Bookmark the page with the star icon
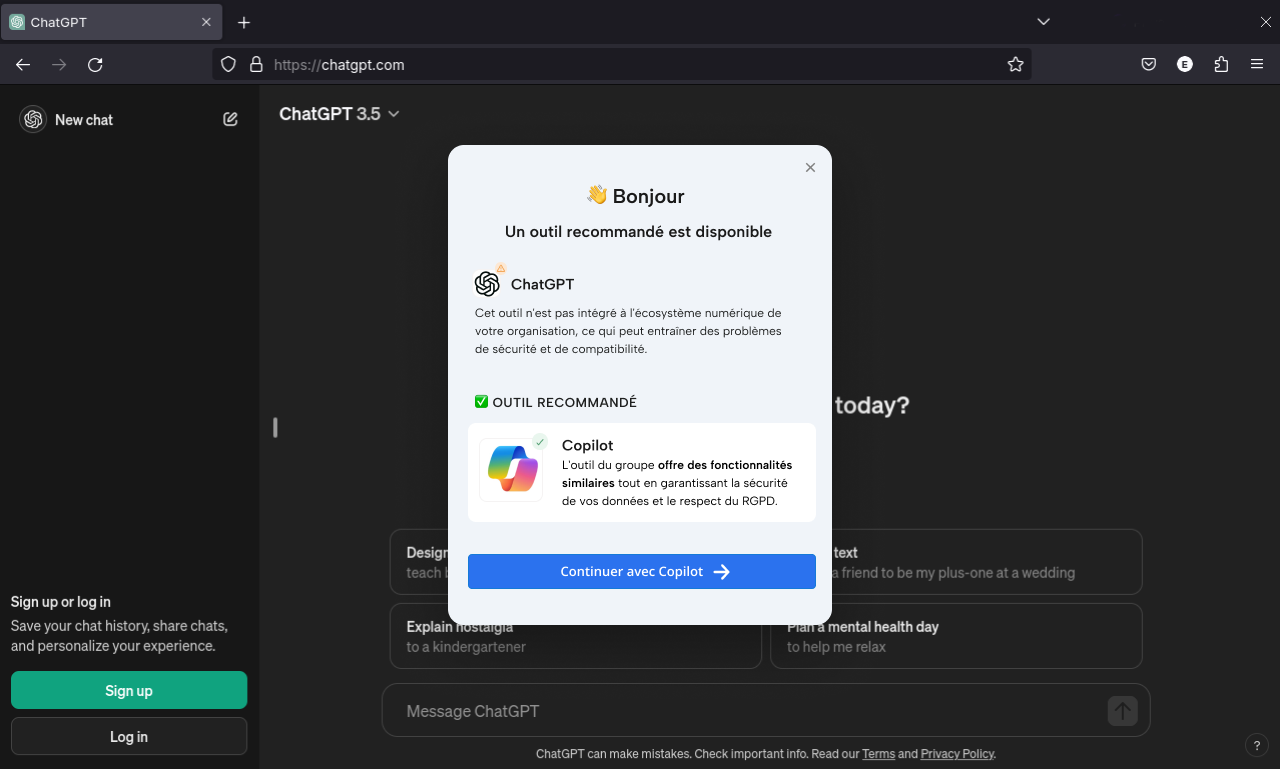1280x769 pixels. coord(1016,64)
